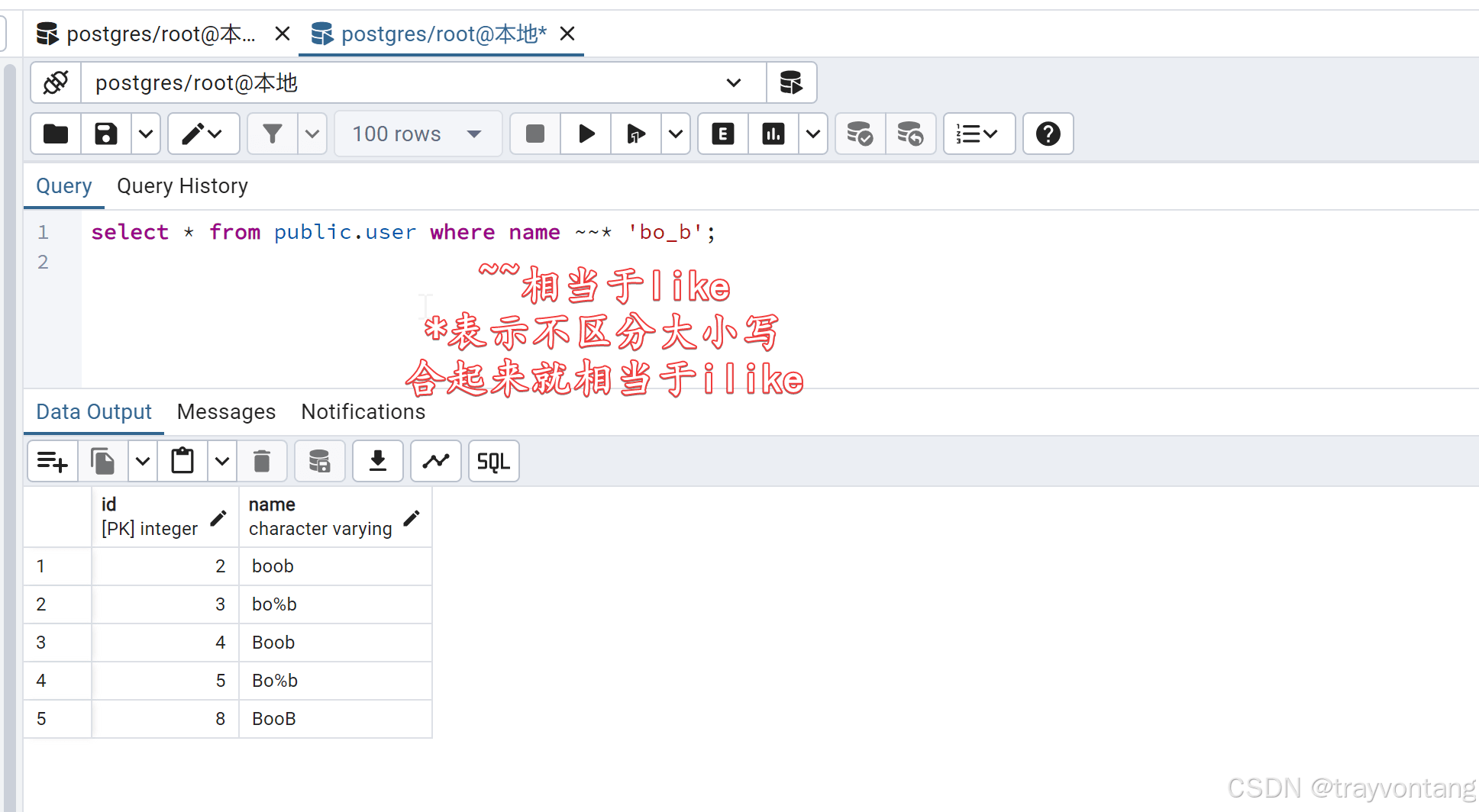Click the id cell with value 8
Image resolution: width=1479 pixels, height=812 pixels.
(x=165, y=719)
